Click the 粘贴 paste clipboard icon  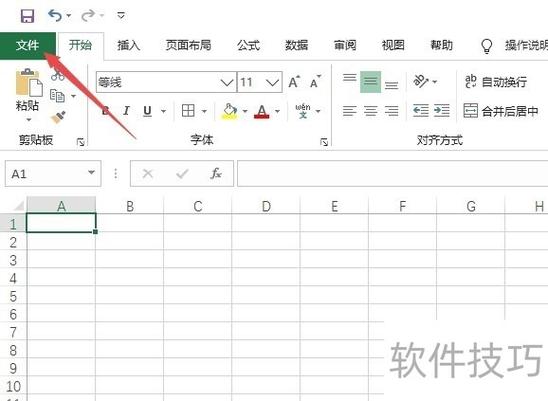[29, 83]
